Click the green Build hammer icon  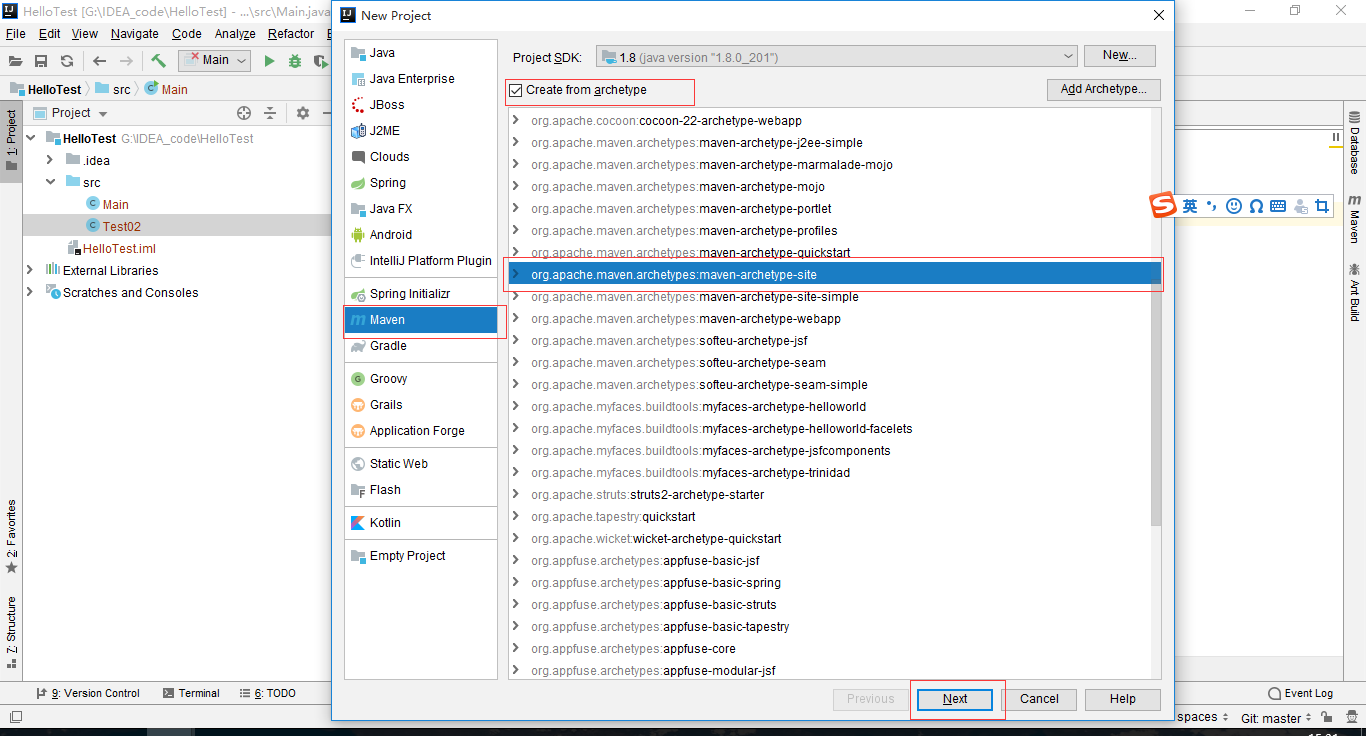(158, 60)
